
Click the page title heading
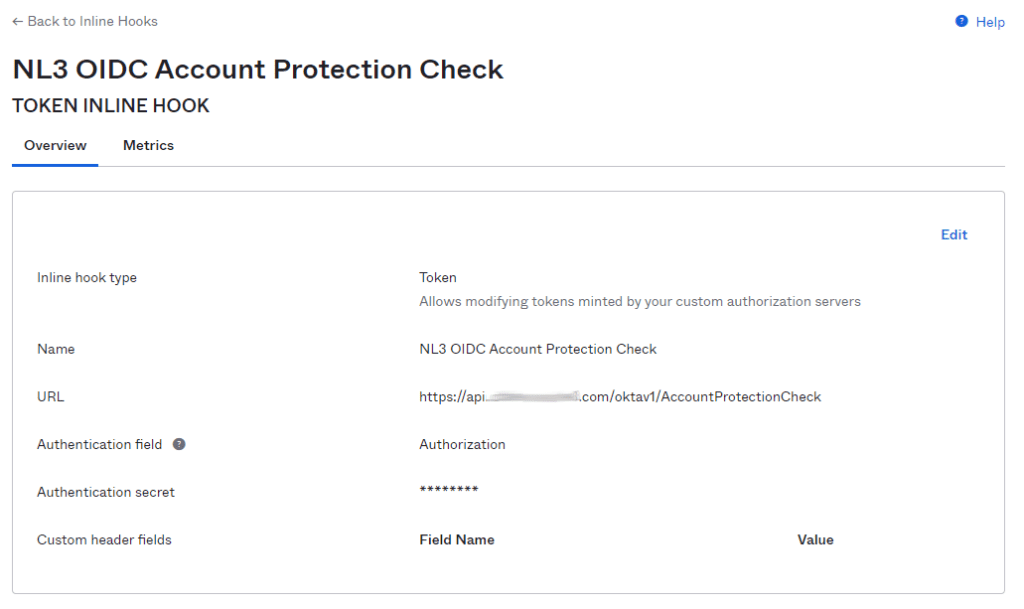257,69
